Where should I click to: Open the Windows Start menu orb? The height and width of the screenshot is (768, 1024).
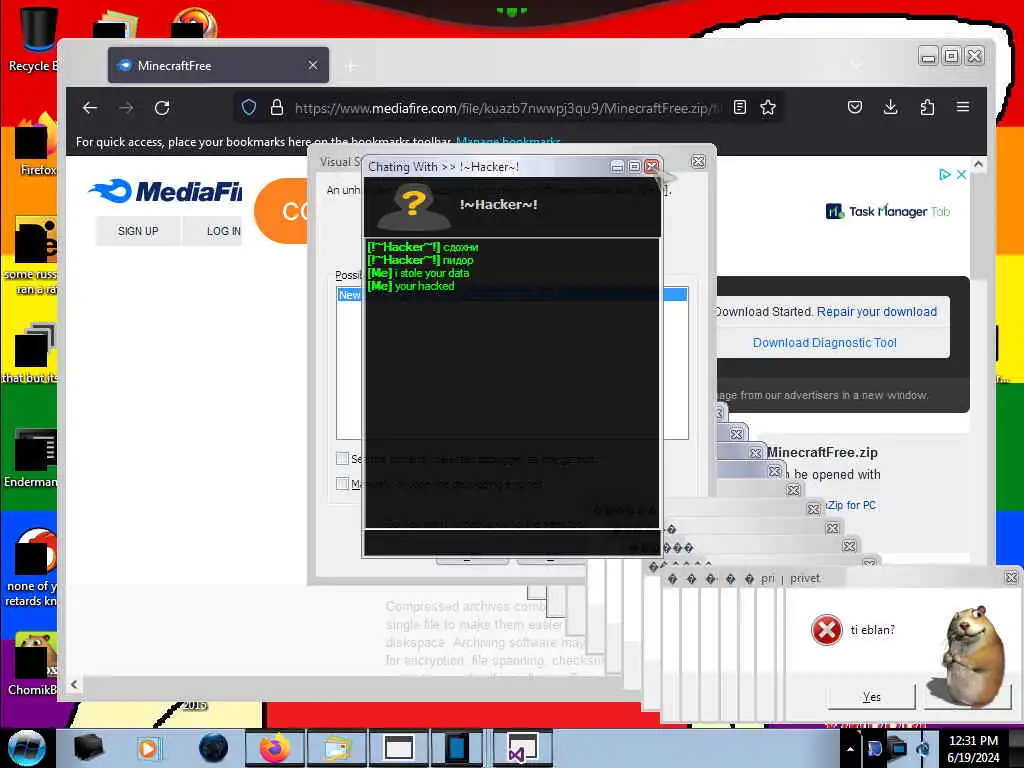click(26, 748)
